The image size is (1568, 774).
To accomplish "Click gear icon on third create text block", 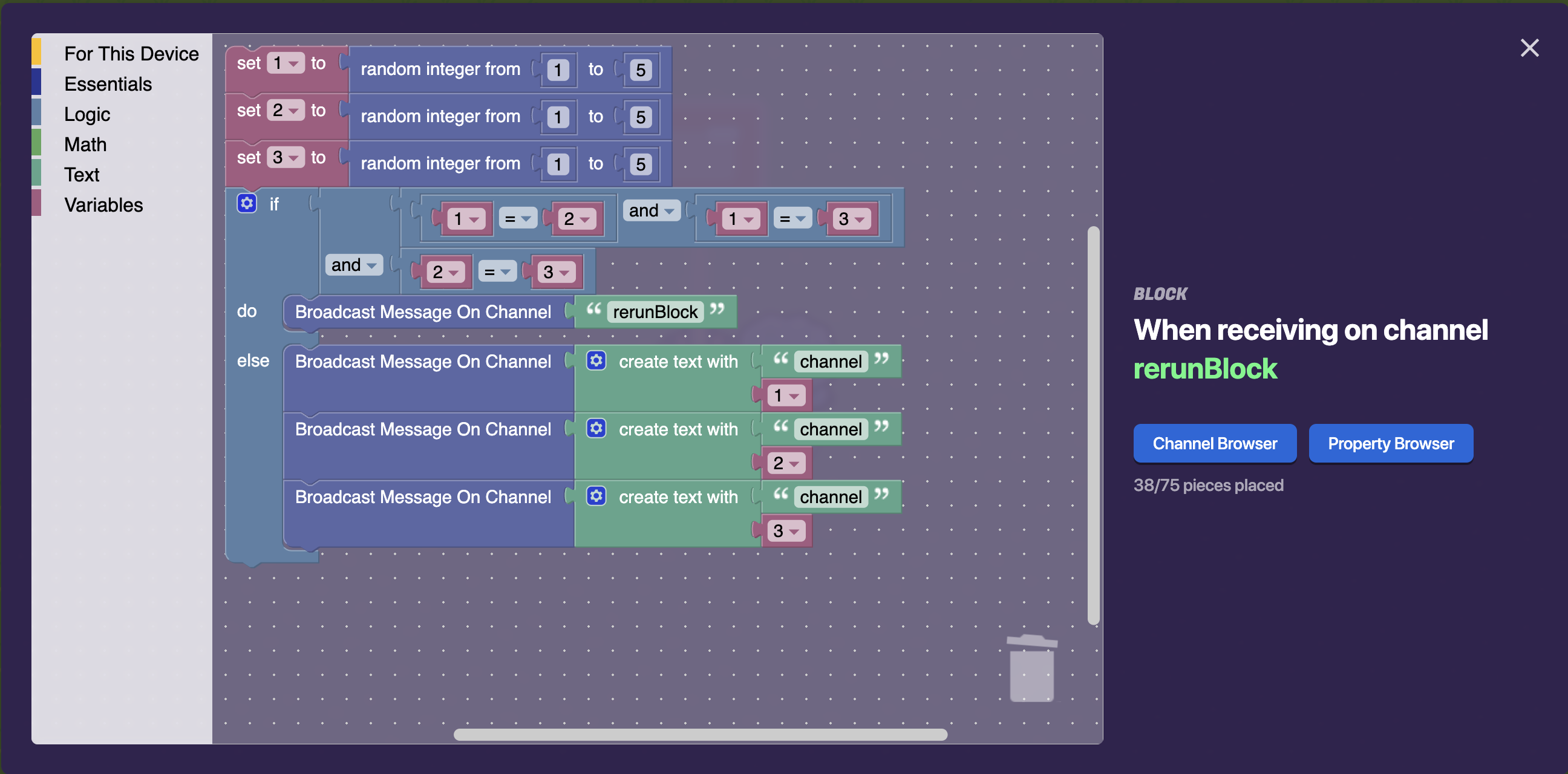I will [x=596, y=496].
